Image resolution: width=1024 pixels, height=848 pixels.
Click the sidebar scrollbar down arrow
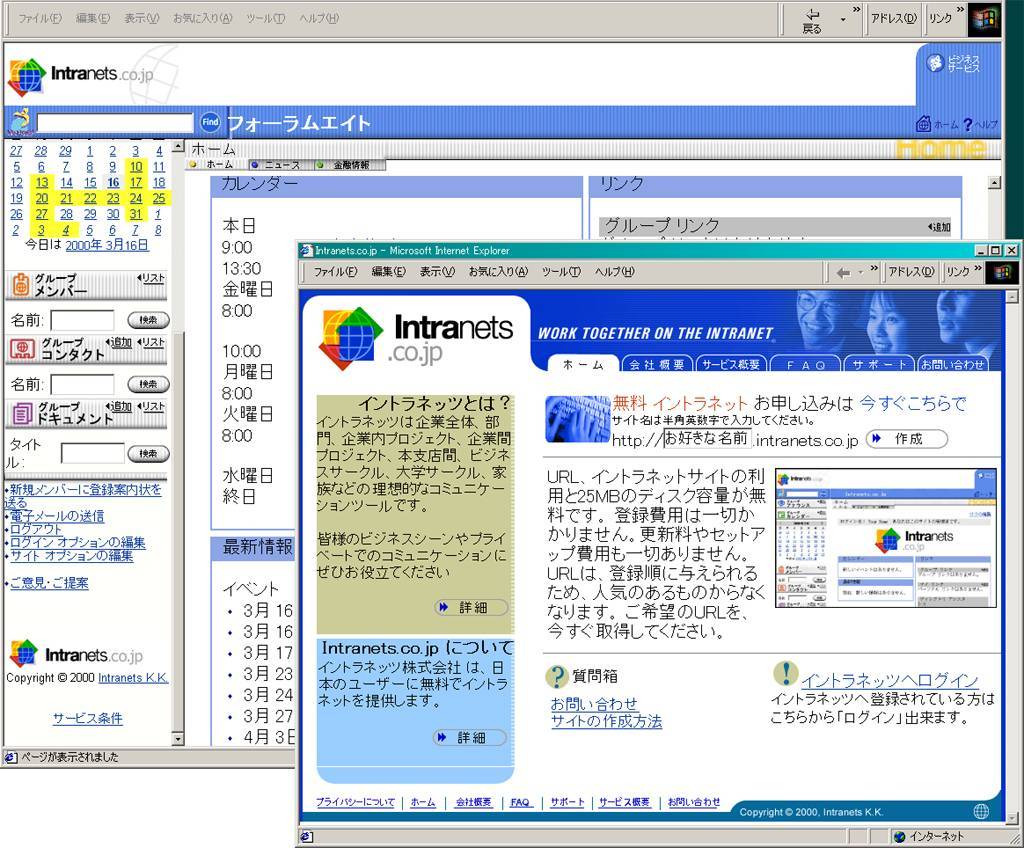[x=178, y=739]
